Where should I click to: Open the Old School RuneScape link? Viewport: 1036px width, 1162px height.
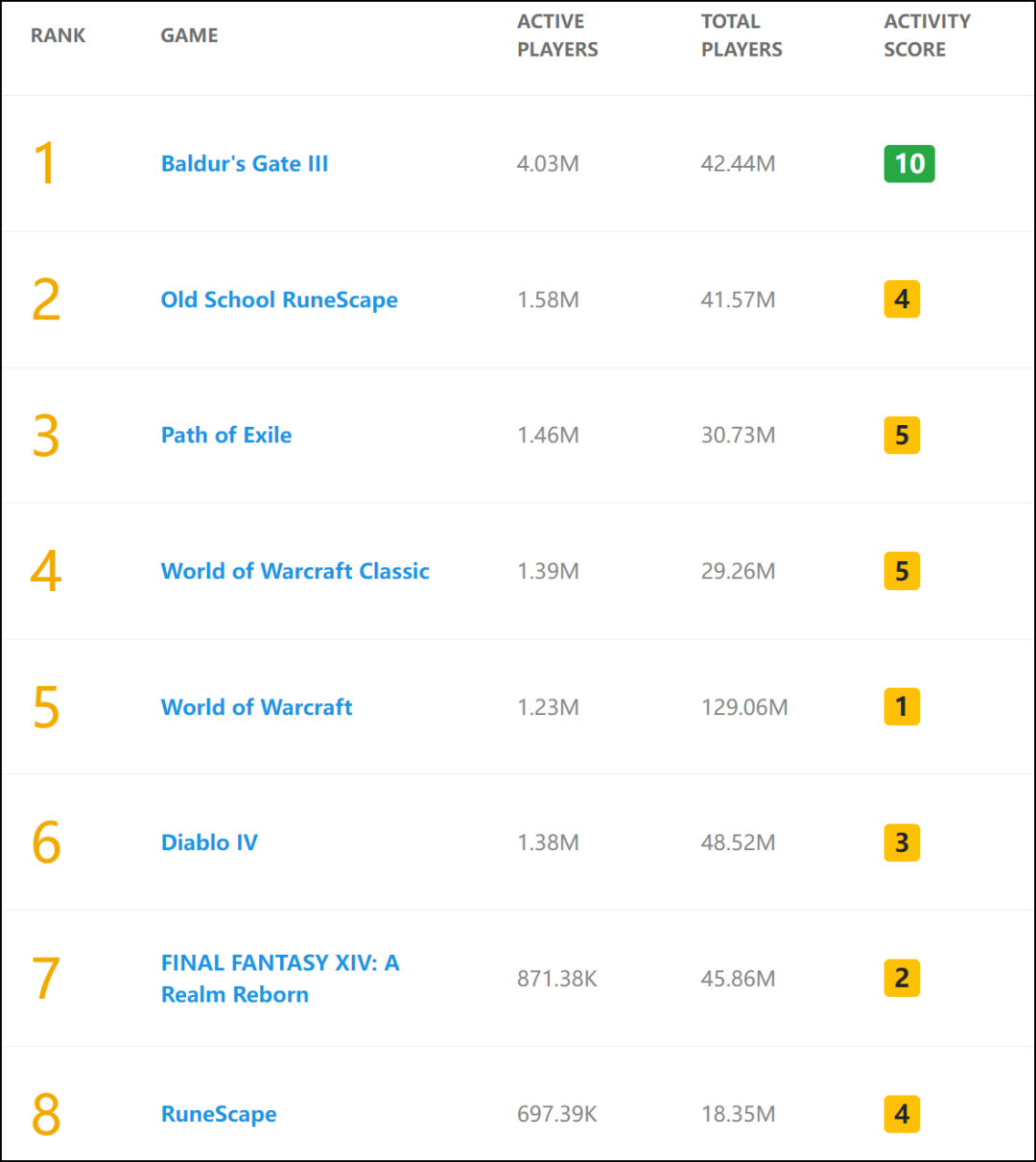pyautogui.click(x=279, y=300)
